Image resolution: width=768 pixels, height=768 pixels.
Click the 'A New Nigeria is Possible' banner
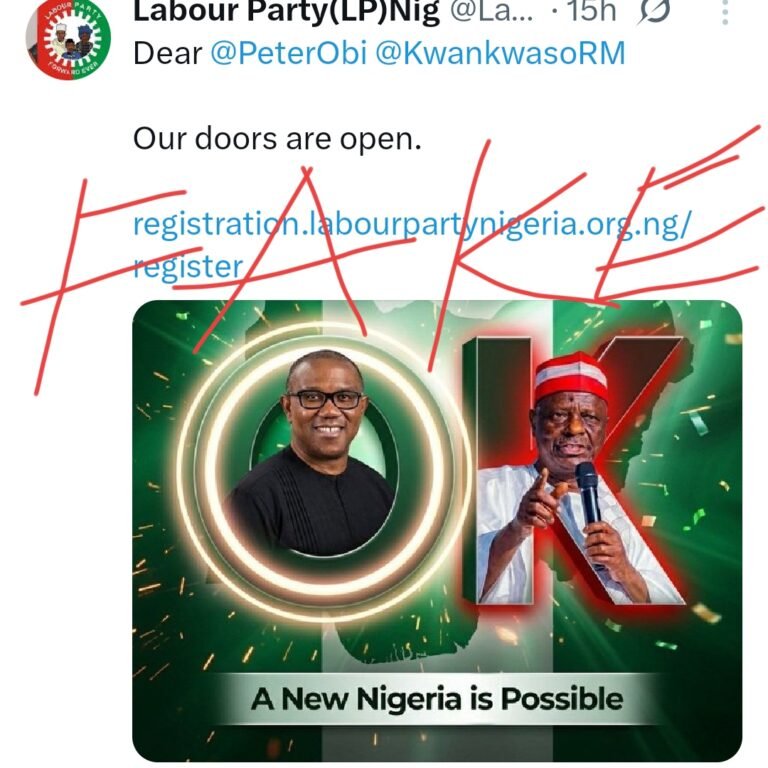pyautogui.click(x=437, y=697)
